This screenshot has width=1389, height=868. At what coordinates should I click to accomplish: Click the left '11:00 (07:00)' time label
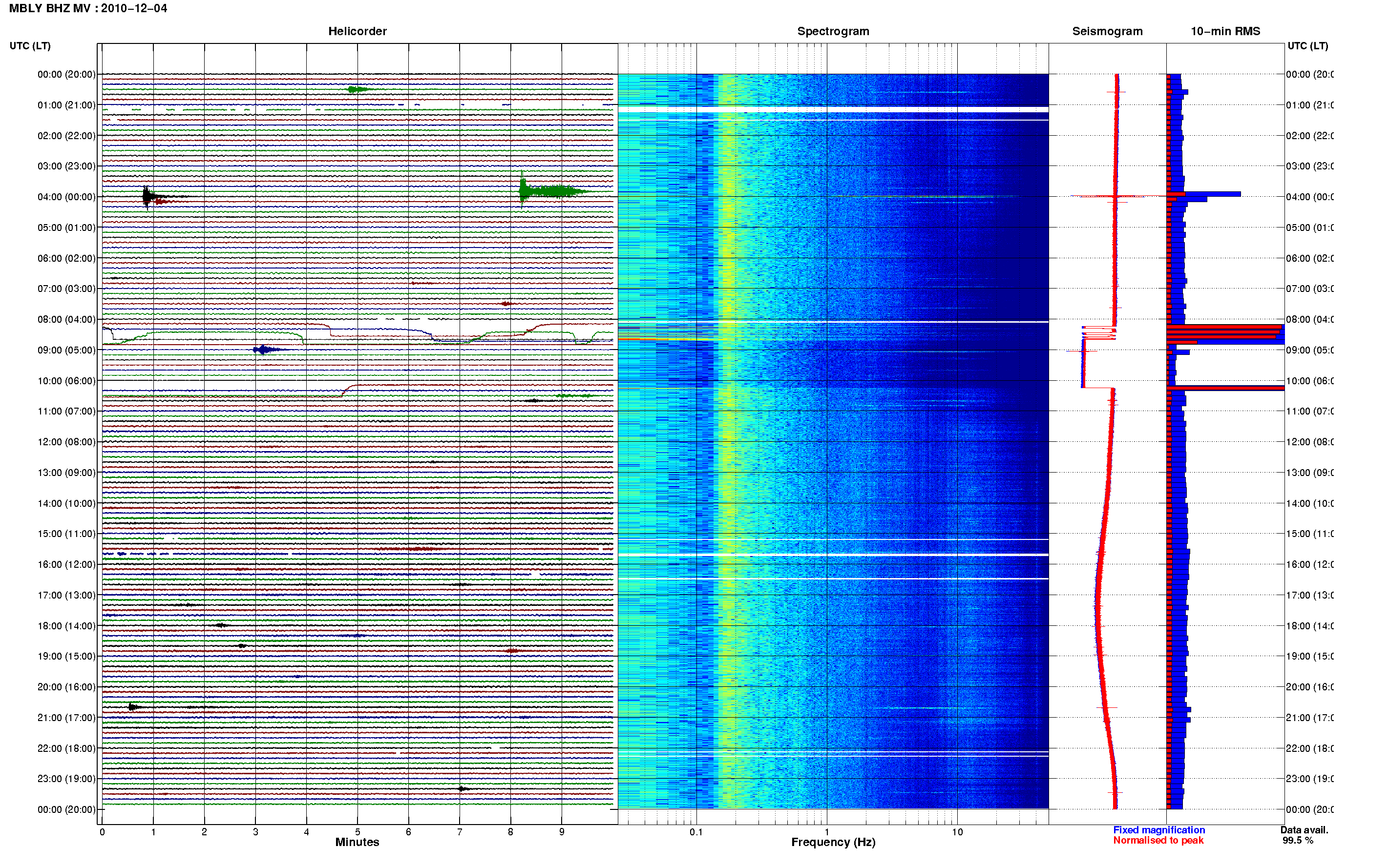66,412
